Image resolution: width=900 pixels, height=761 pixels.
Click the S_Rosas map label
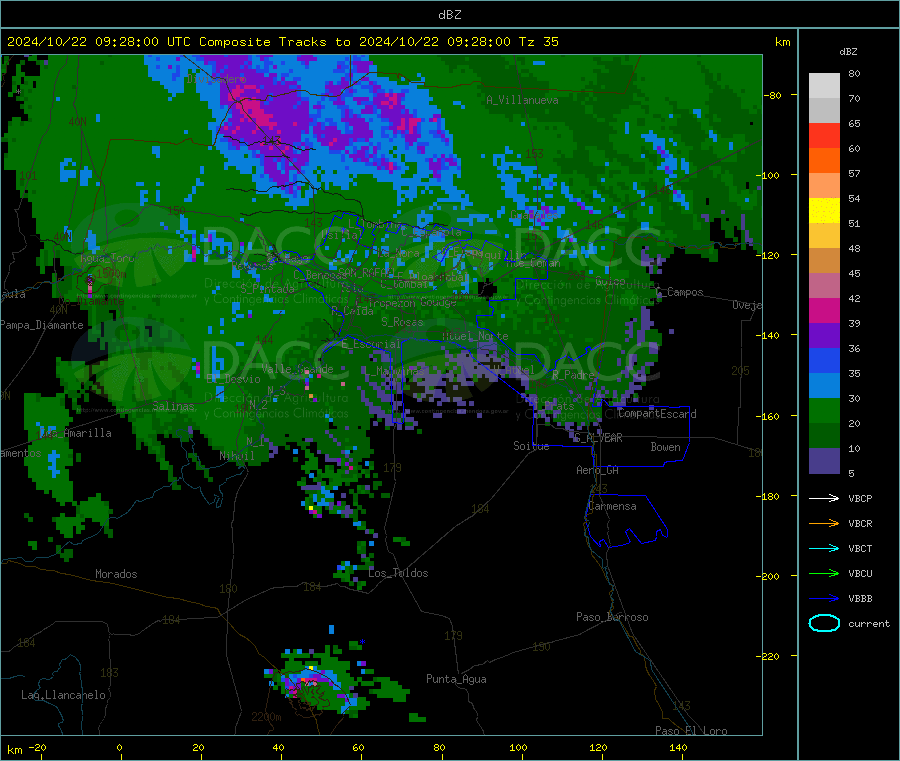[402, 322]
